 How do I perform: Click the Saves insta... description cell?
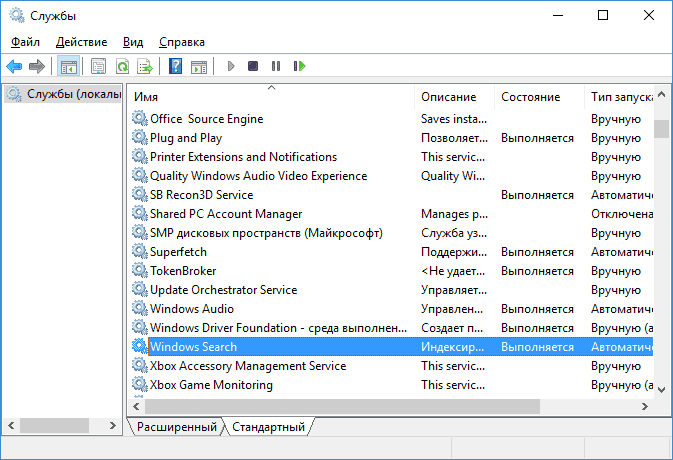(x=454, y=119)
